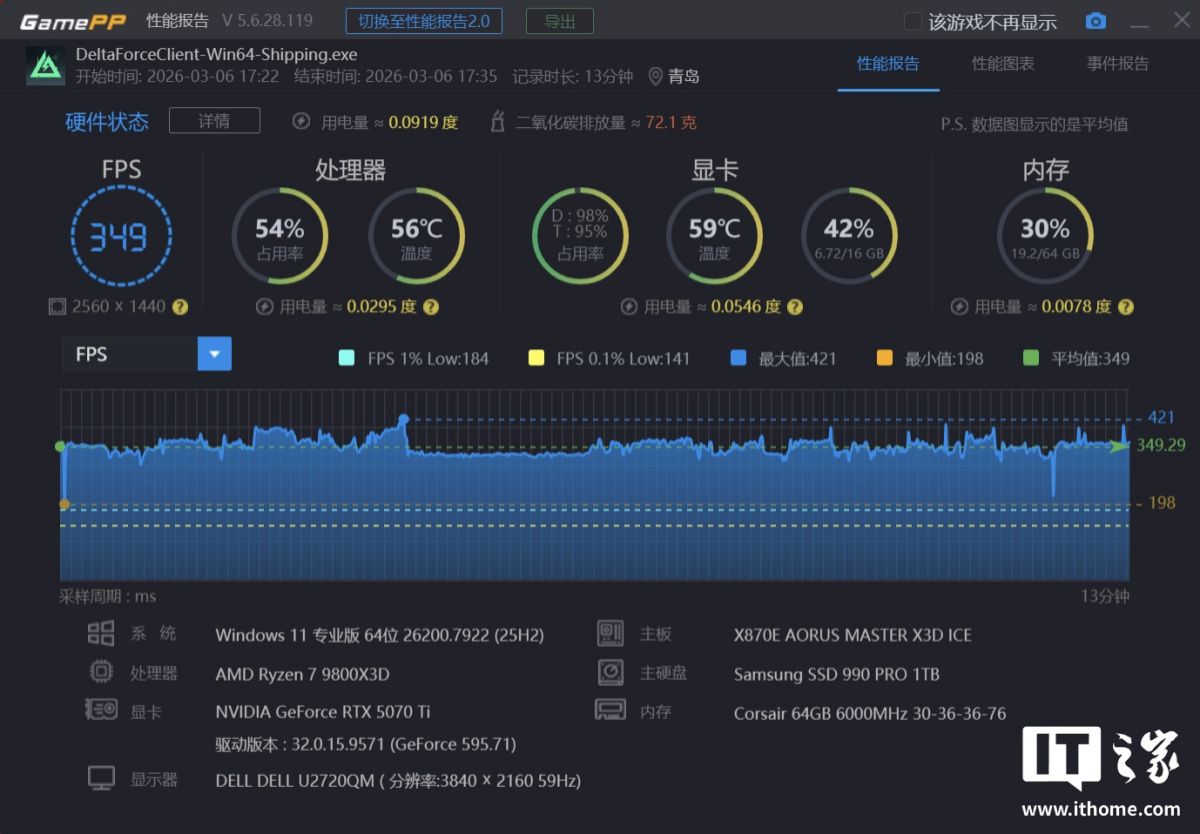Click the total power usage plug icon
The width and height of the screenshot is (1200, 834).
coord(301,122)
